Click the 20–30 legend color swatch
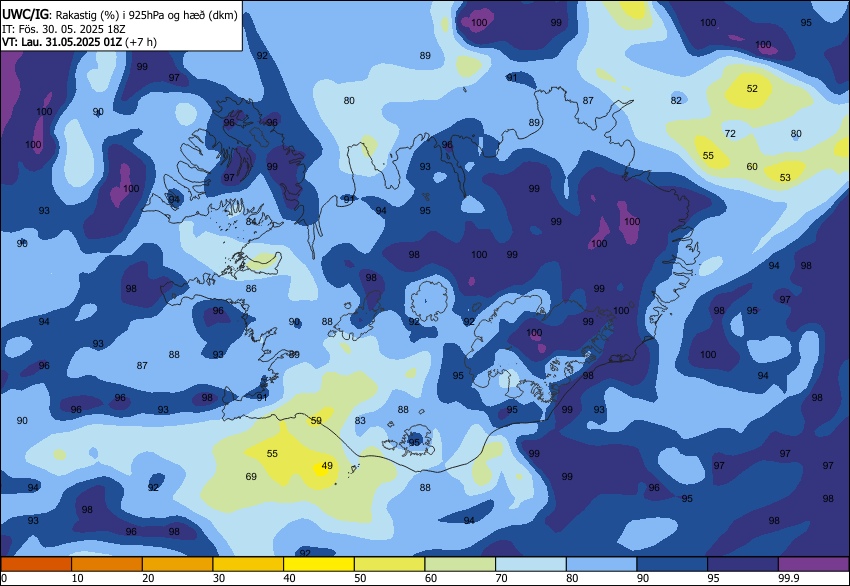 177,564
